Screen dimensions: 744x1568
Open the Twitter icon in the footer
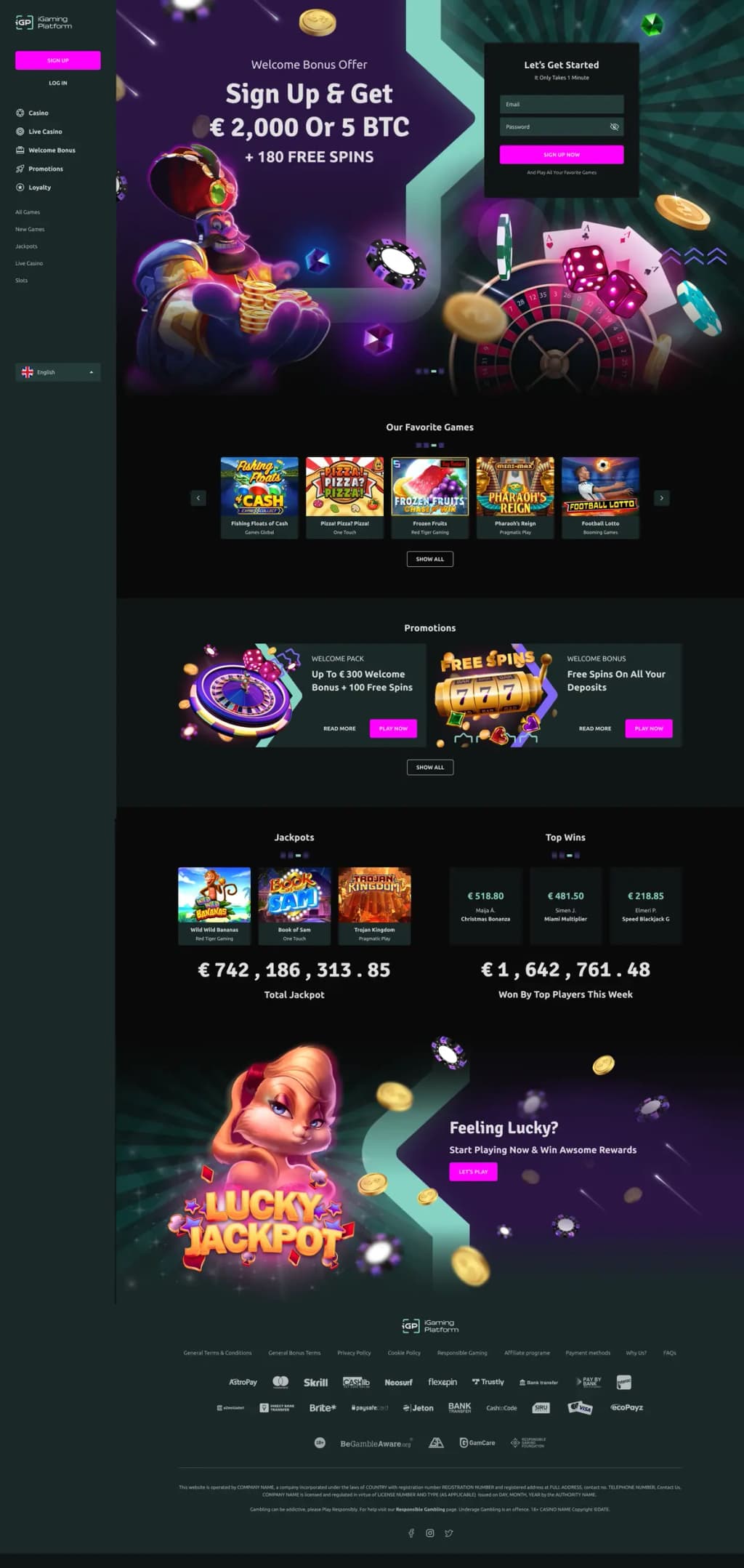coord(449,1533)
